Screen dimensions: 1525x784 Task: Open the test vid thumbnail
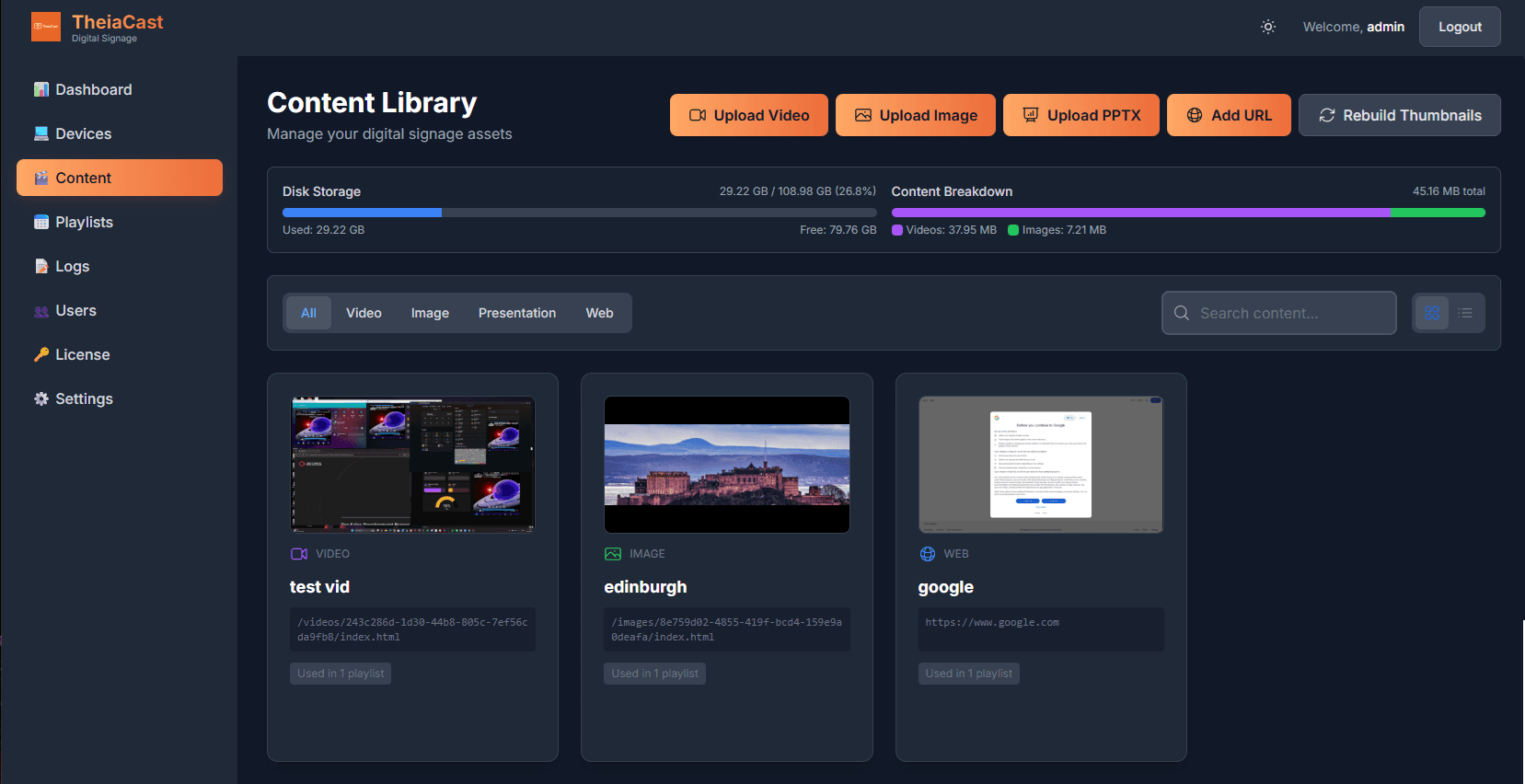point(412,465)
